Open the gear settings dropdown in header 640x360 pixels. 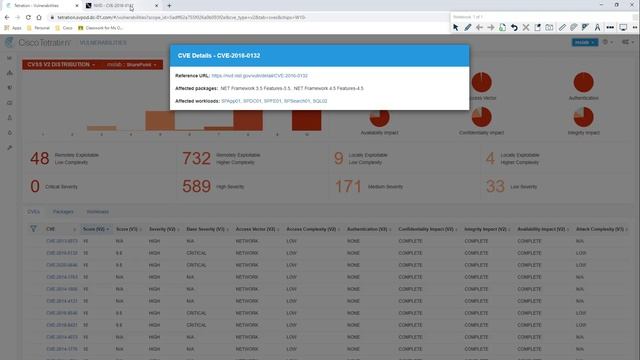607,42
